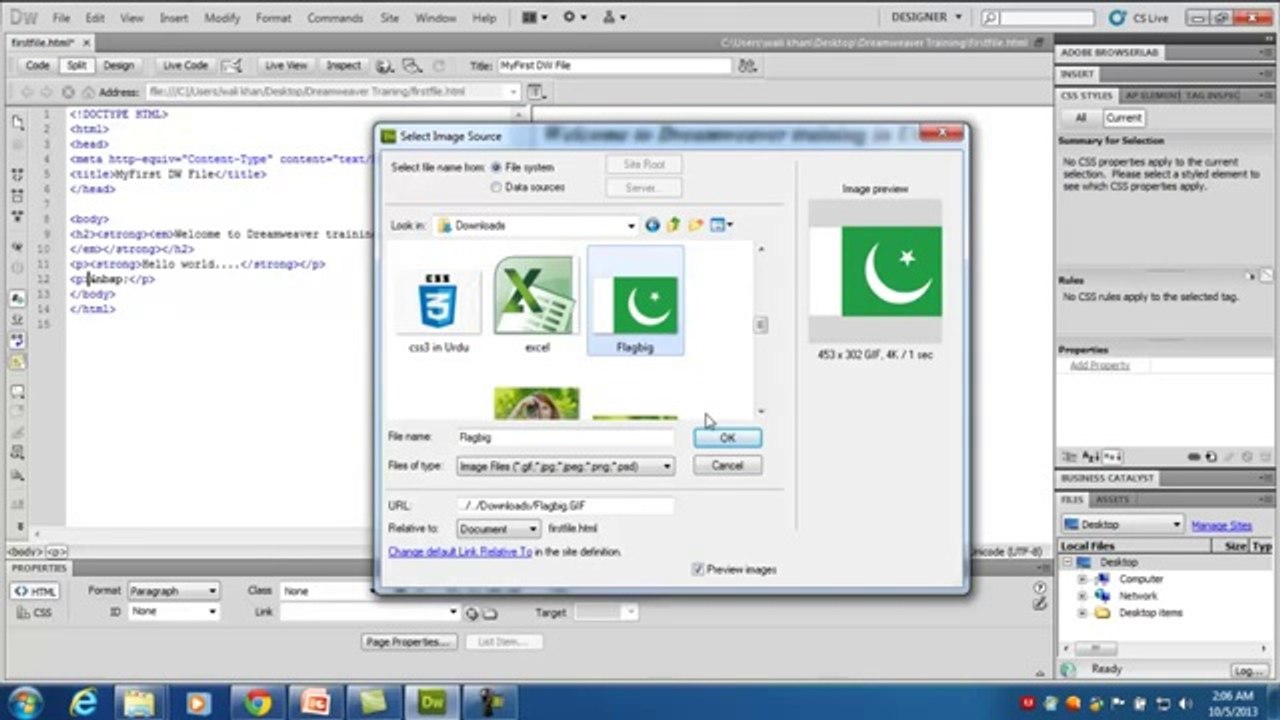
Task: Expand the Computer tree node
Action: (1081, 579)
